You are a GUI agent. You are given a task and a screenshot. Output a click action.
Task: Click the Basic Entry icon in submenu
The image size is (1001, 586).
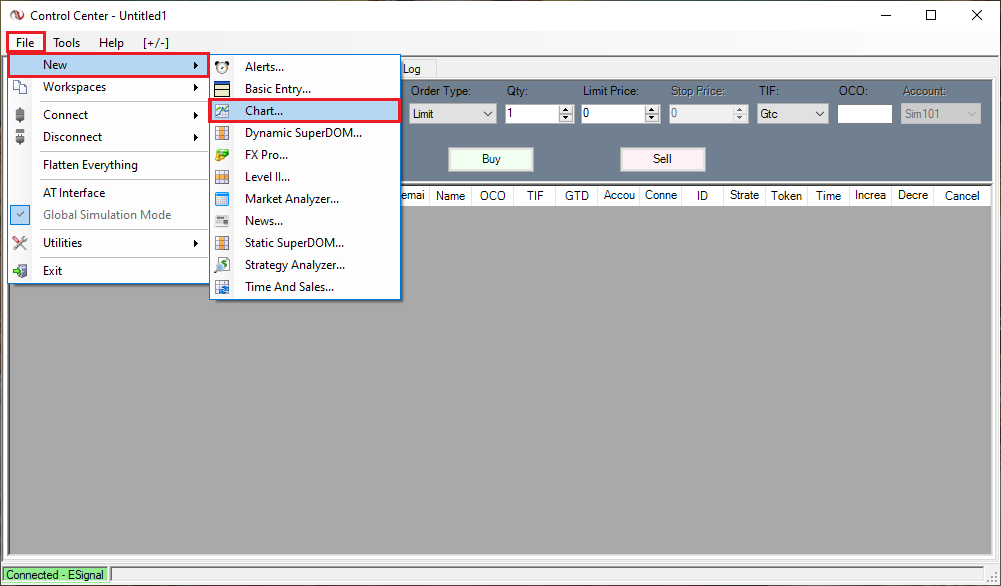222,89
